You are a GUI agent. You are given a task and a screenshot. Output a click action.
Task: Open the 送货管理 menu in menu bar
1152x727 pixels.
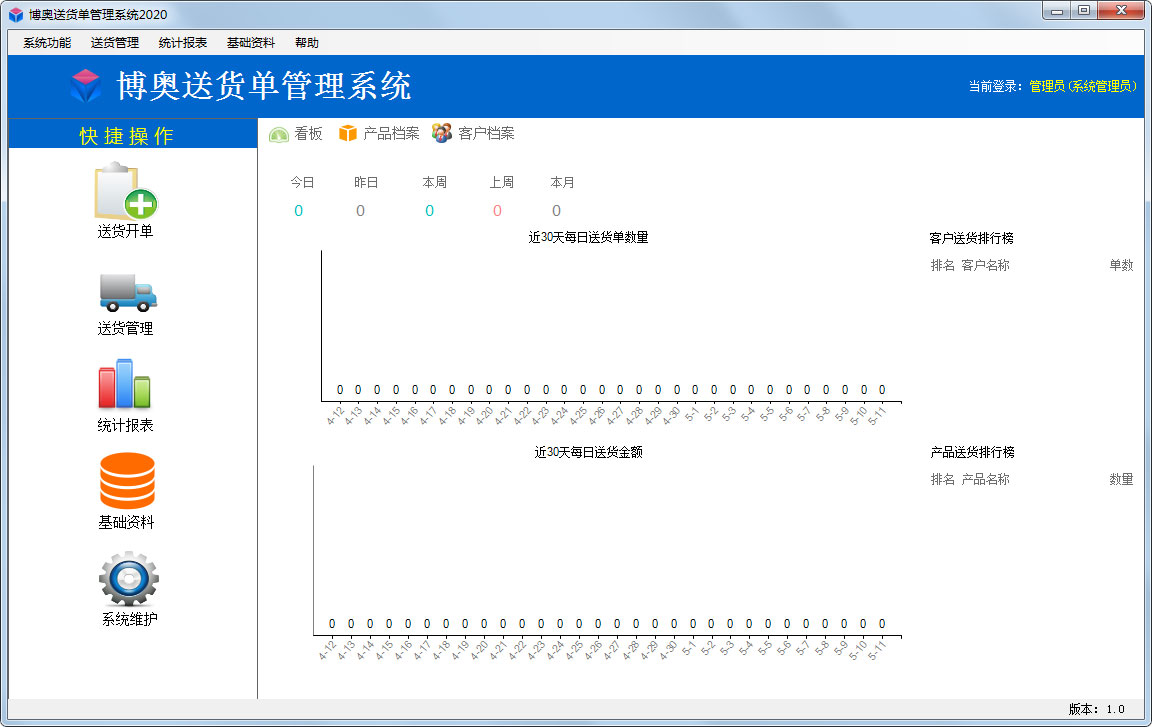pyautogui.click(x=115, y=43)
